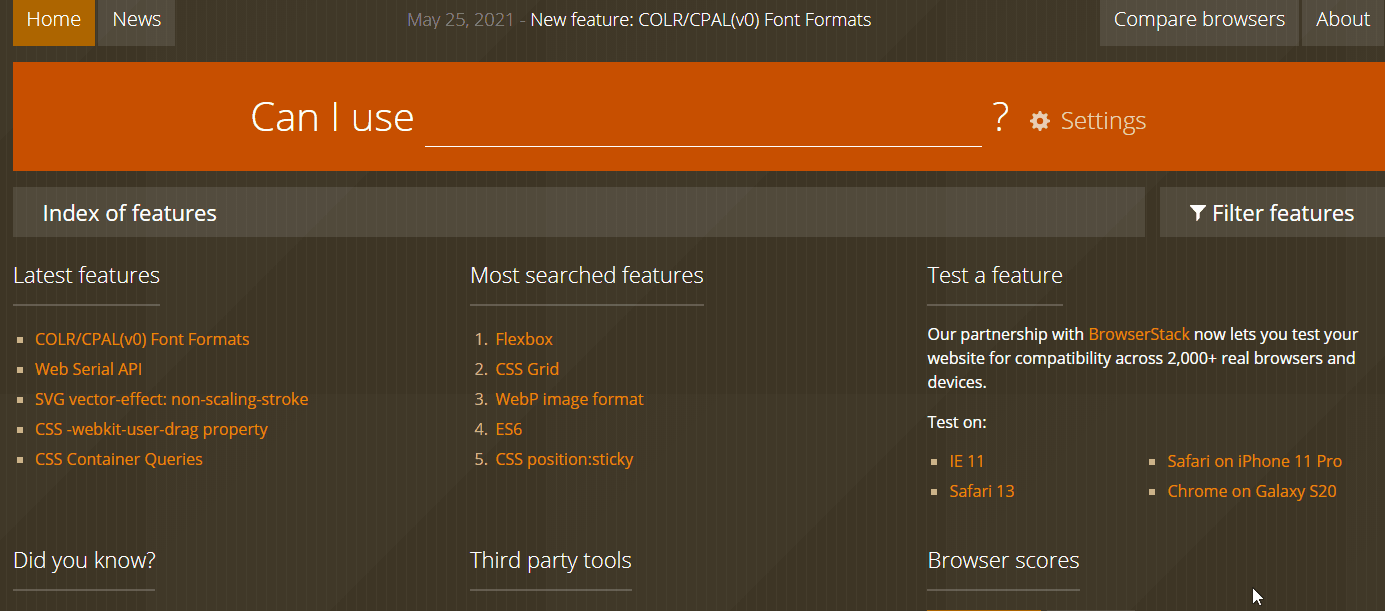Click the Did you know? heading

tap(85, 560)
